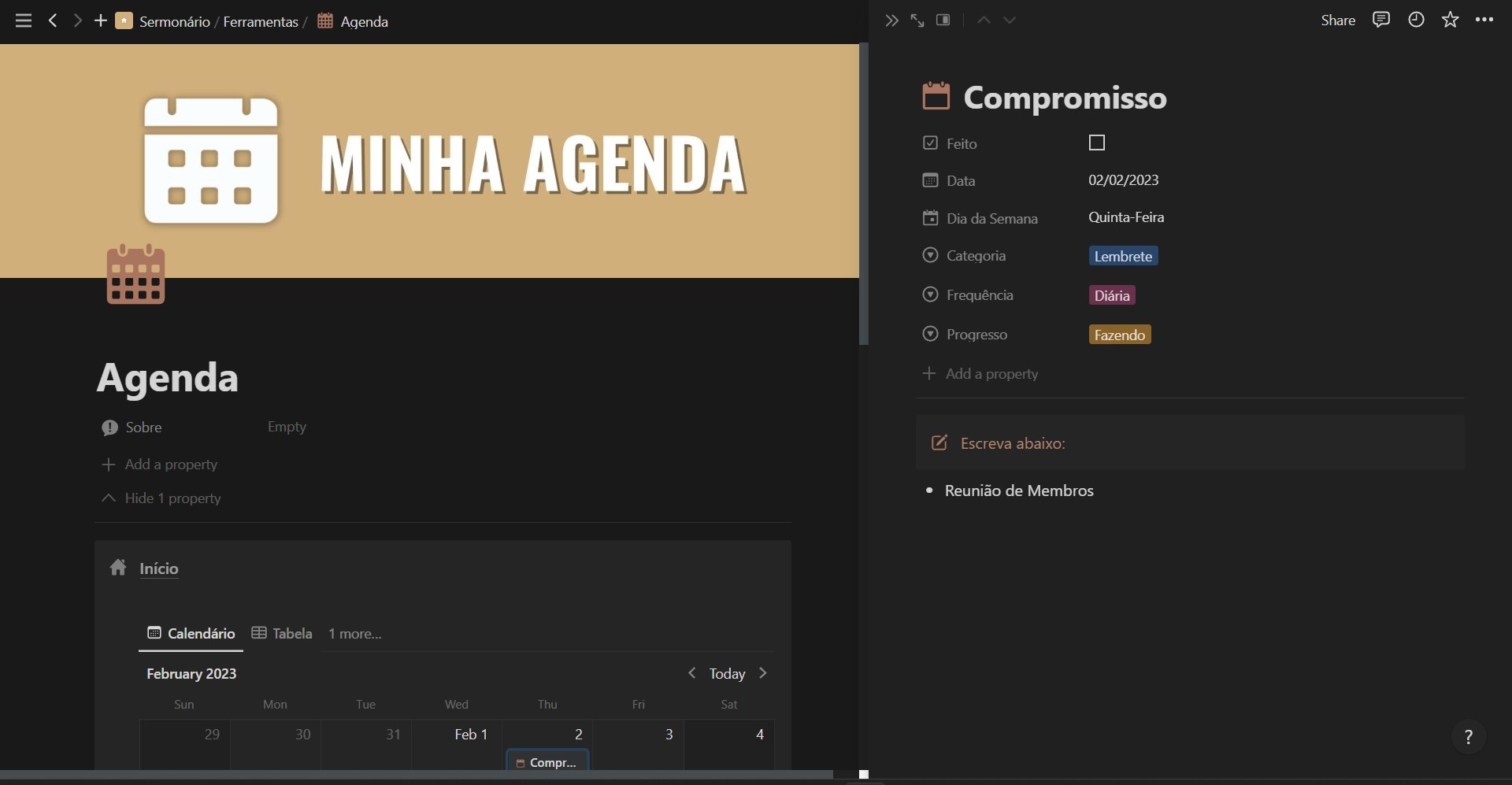1512x785 pixels.
Task: Go to next record down arrow
Action: [x=1010, y=20]
